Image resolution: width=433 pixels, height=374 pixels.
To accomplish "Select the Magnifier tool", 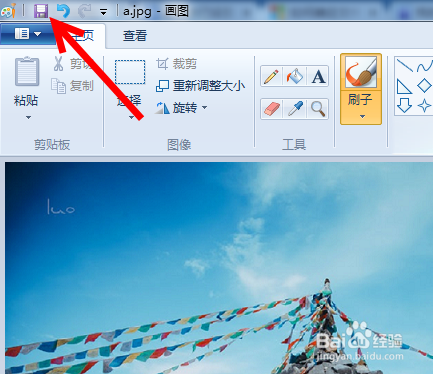I will [x=318, y=109].
